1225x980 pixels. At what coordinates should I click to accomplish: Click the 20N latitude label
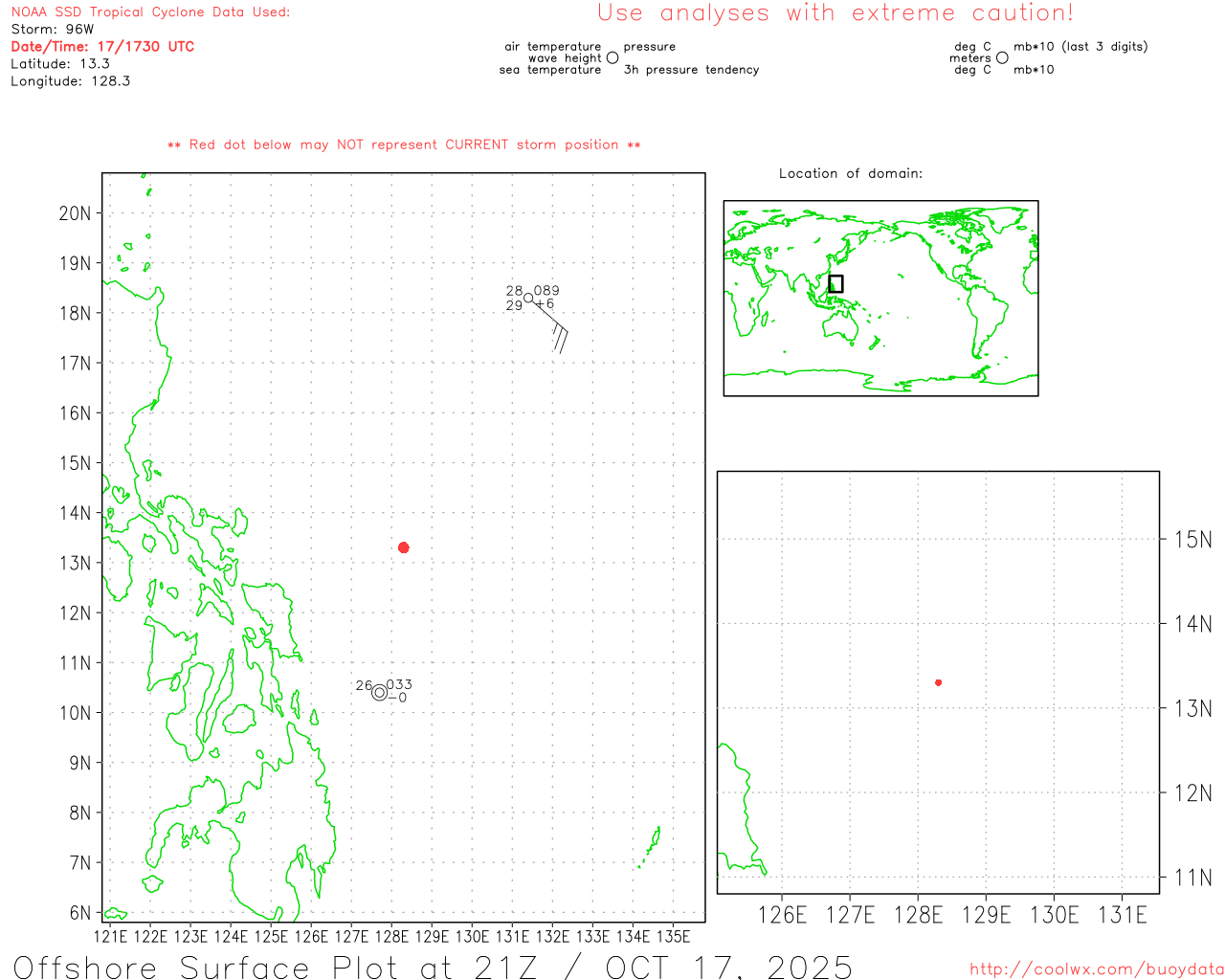(x=75, y=213)
